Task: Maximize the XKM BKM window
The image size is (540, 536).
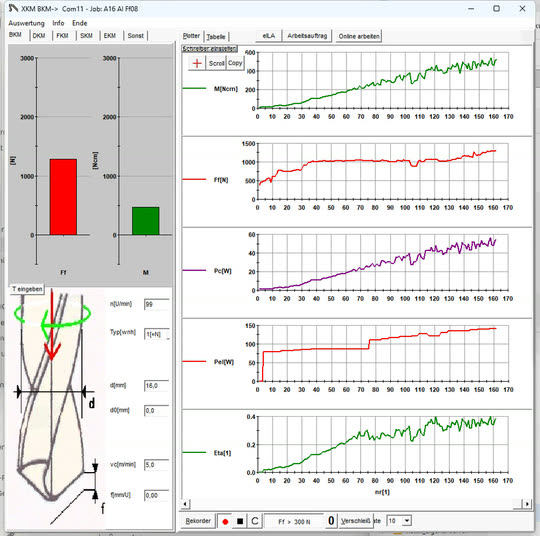Action: click(x=496, y=9)
